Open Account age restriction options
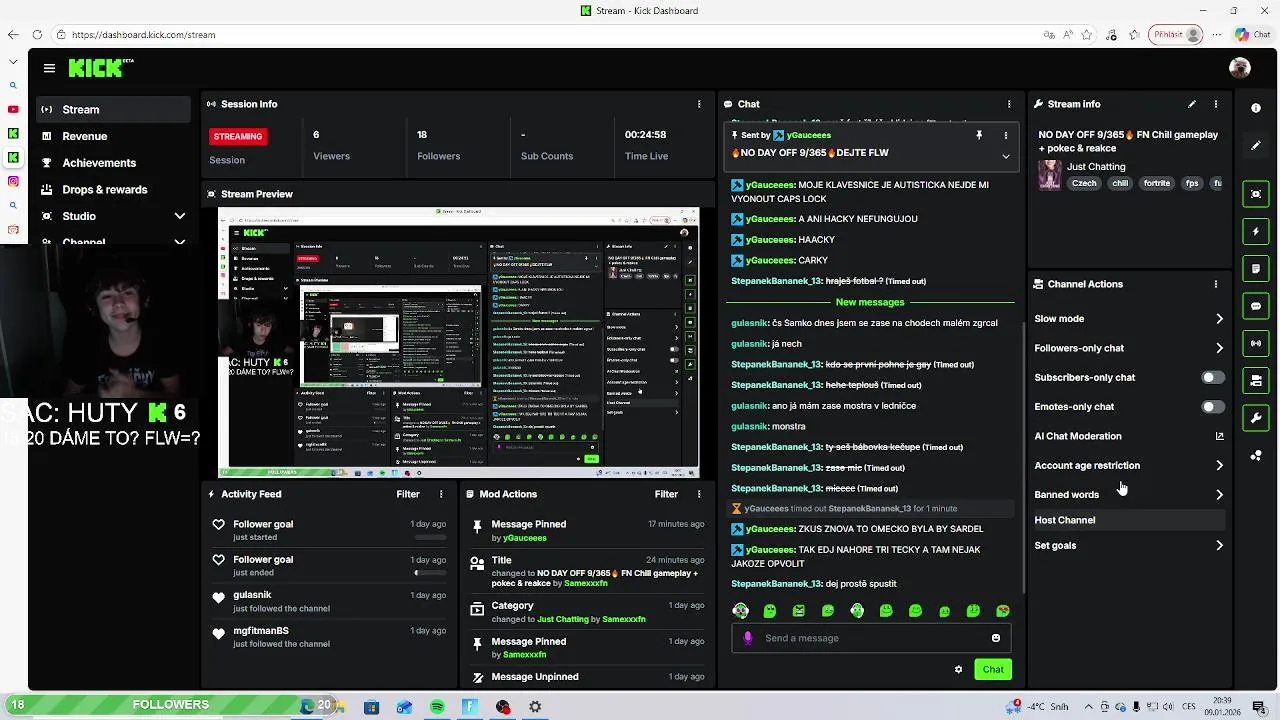This screenshot has width=1280, height=720. pyautogui.click(x=1129, y=466)
